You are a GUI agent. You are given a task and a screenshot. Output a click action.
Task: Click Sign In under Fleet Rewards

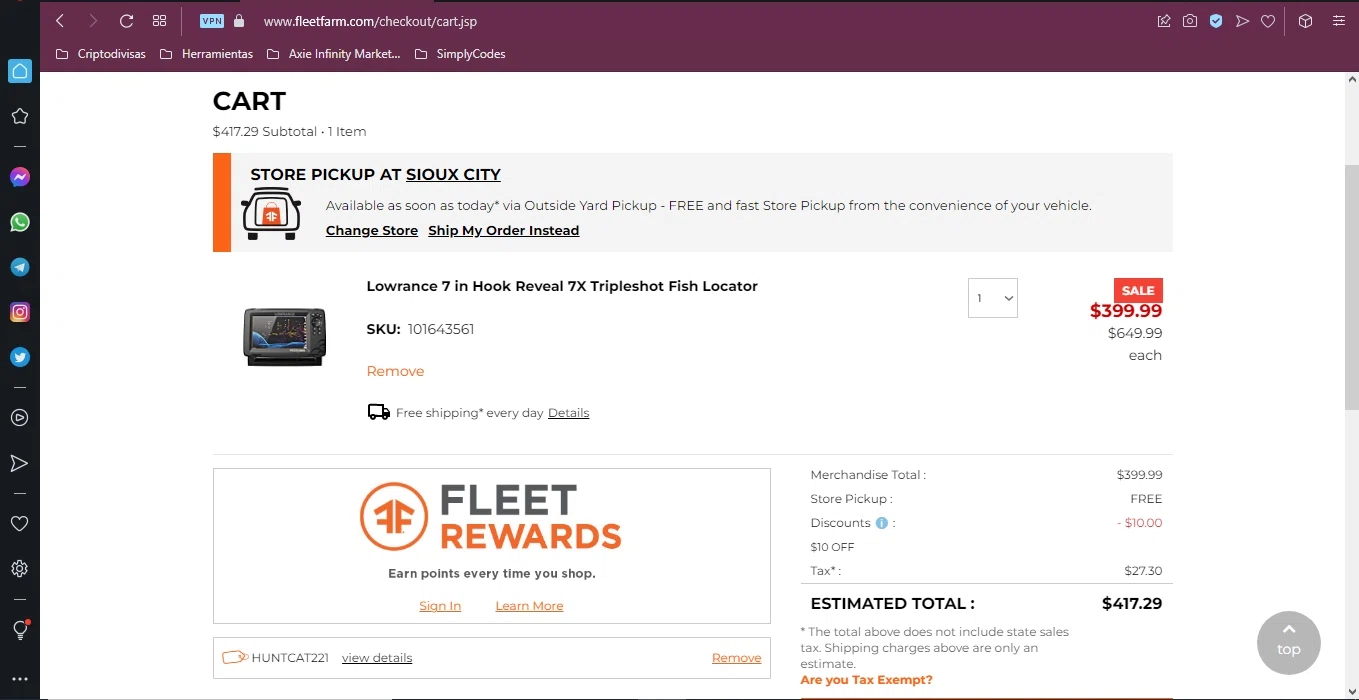click(x=440, y=606)
